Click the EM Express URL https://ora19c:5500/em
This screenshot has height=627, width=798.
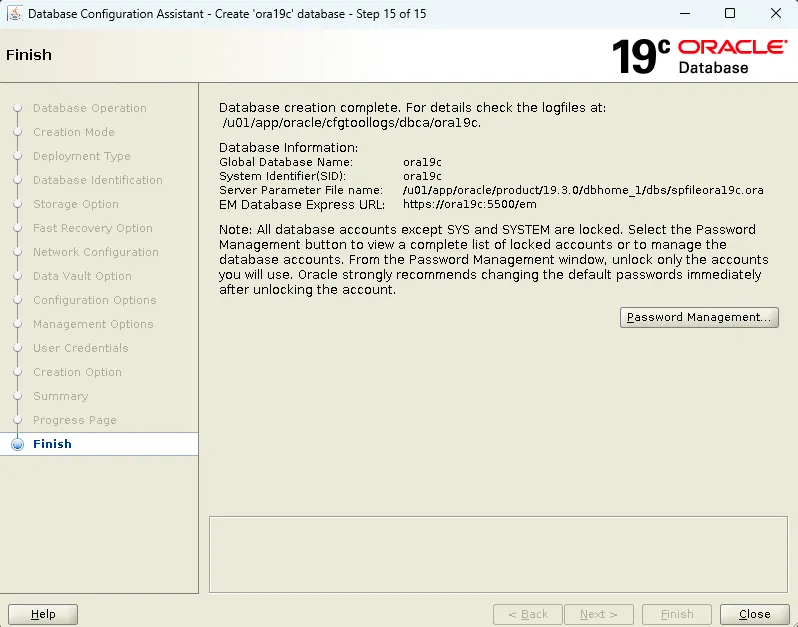pos(470,205)
